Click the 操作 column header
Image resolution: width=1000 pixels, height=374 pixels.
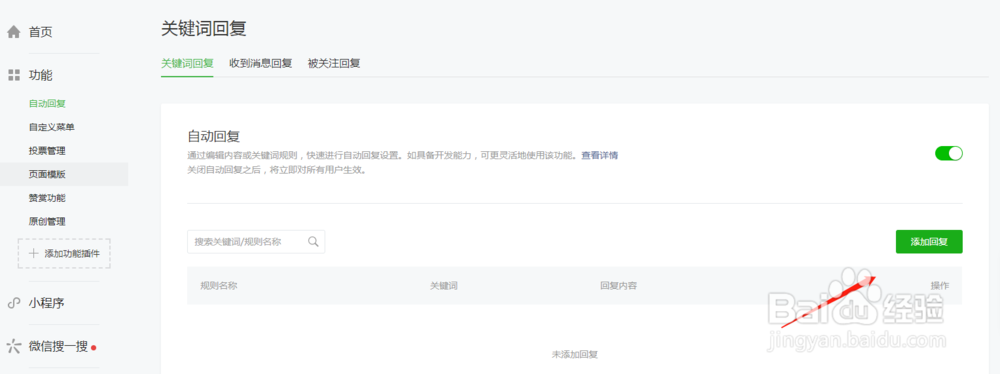(x=939, y=286)
